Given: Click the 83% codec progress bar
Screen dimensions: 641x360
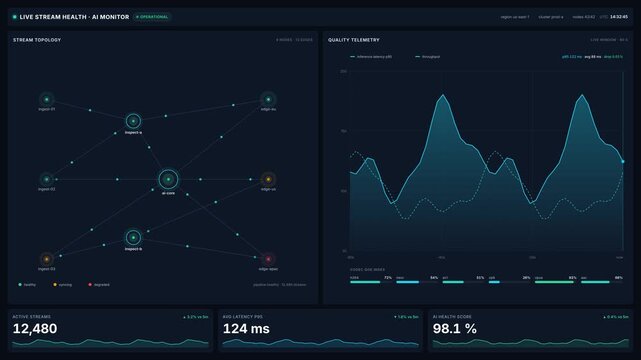Looking at the screenshot, I should point(556,282).
